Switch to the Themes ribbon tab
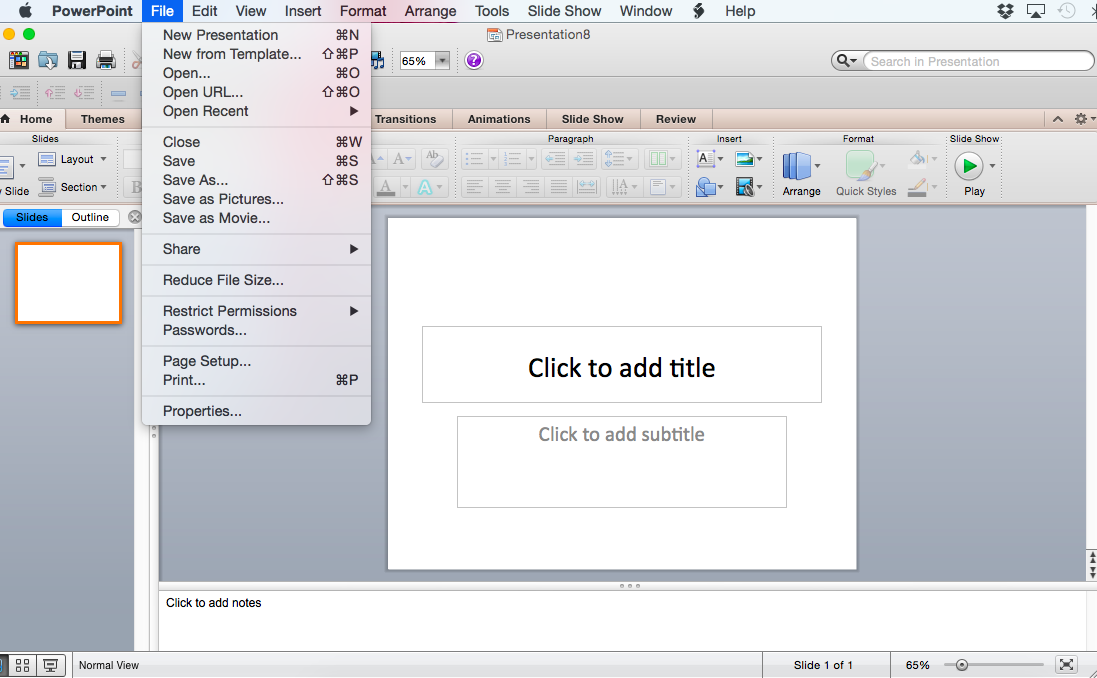 [102, 119]
